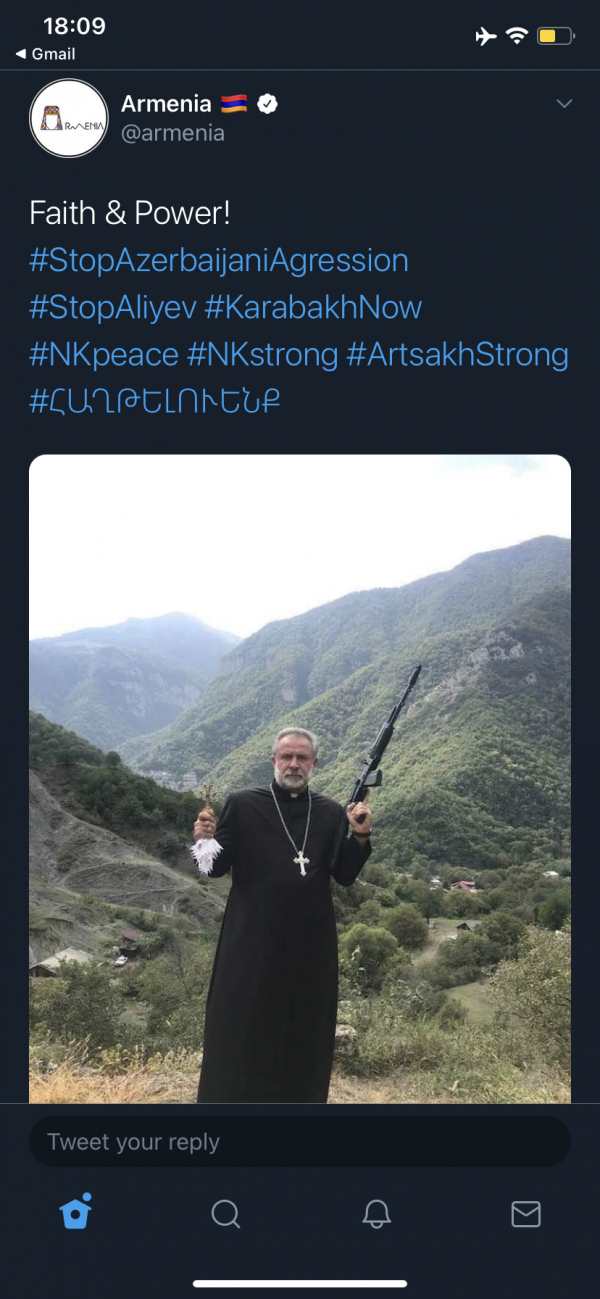The height and width of the screenshot is (1299, 600).
Task: Open the Messages envelope tab
Action: [526, 1213]
